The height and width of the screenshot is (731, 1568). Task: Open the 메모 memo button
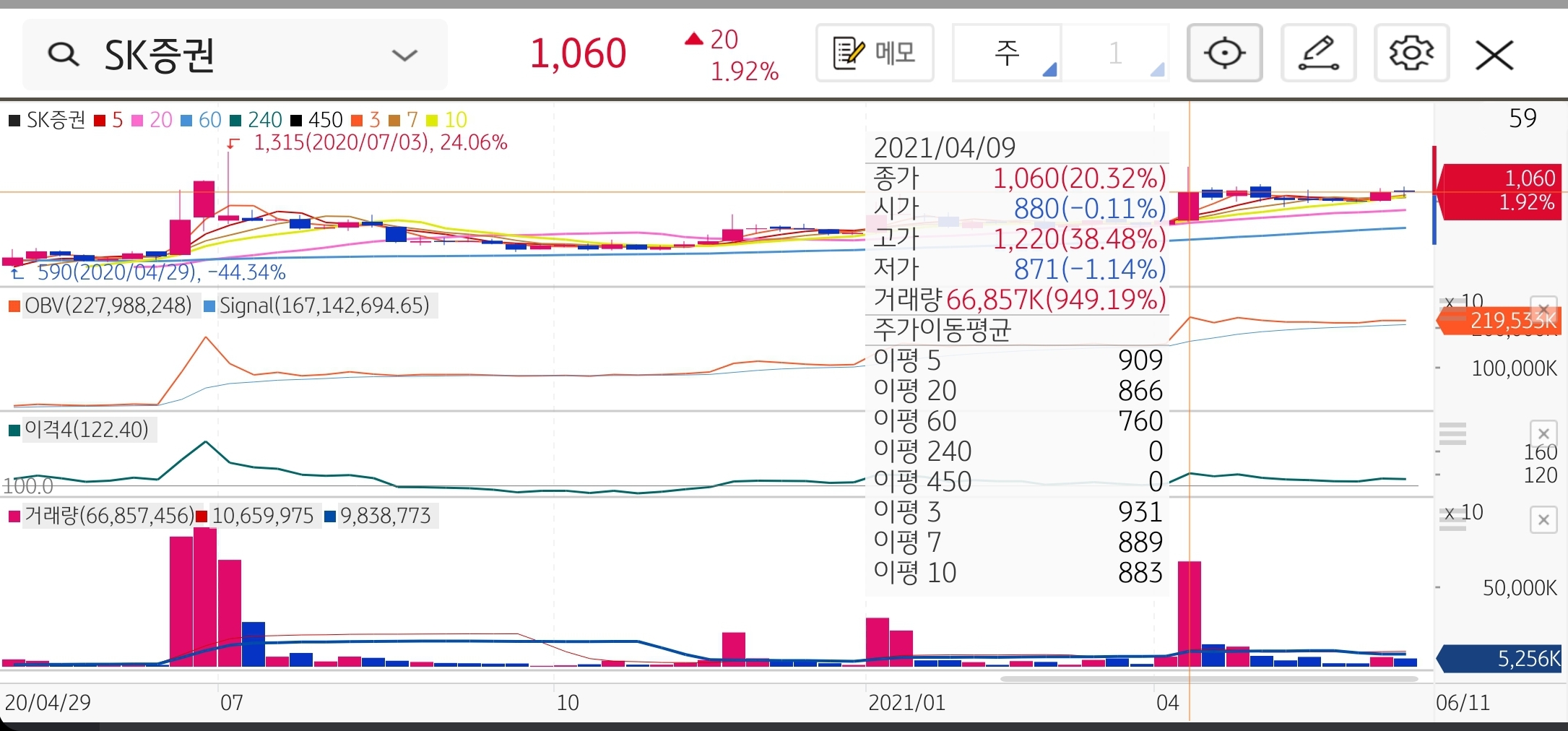875,53
